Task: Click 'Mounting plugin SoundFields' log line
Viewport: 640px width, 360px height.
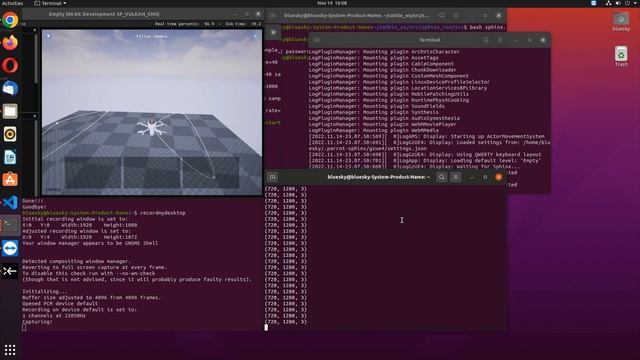Action: [376, 106]
